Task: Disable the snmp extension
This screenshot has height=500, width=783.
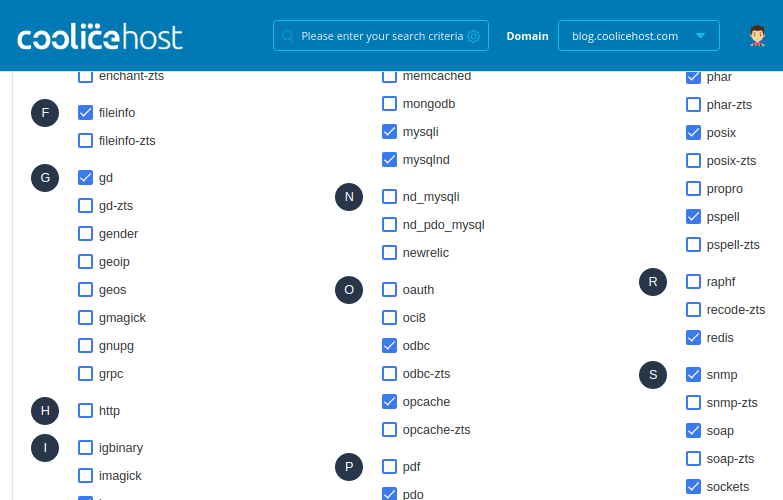Action: 694,375
